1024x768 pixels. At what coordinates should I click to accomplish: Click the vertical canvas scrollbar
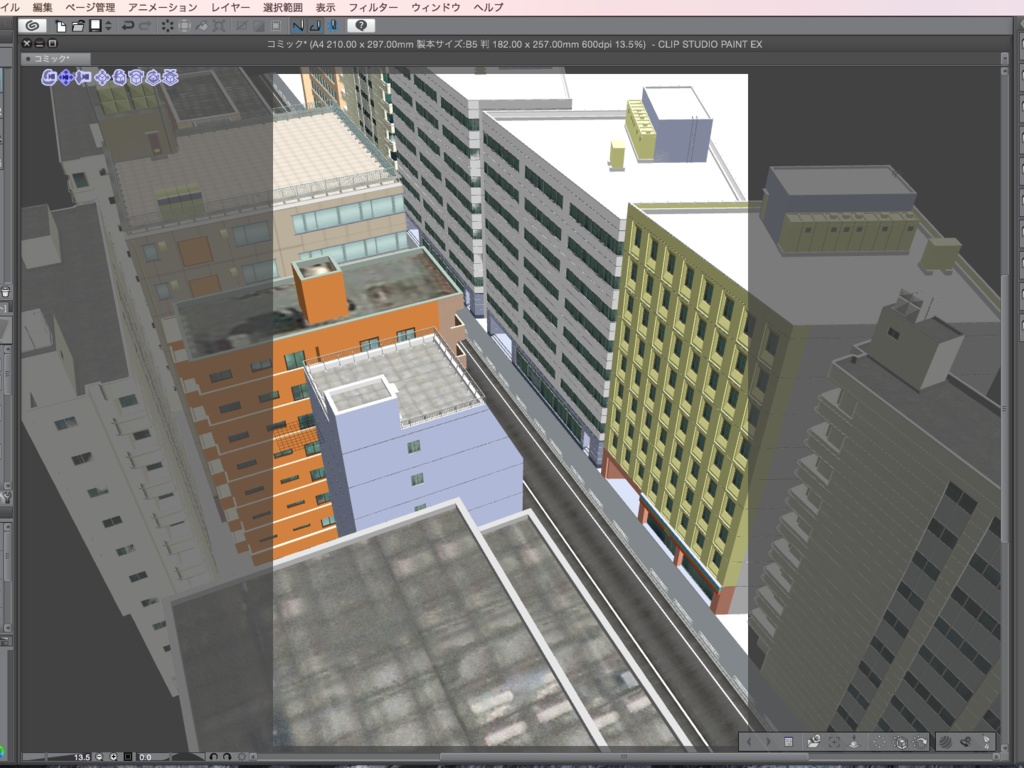[1004, 408]
